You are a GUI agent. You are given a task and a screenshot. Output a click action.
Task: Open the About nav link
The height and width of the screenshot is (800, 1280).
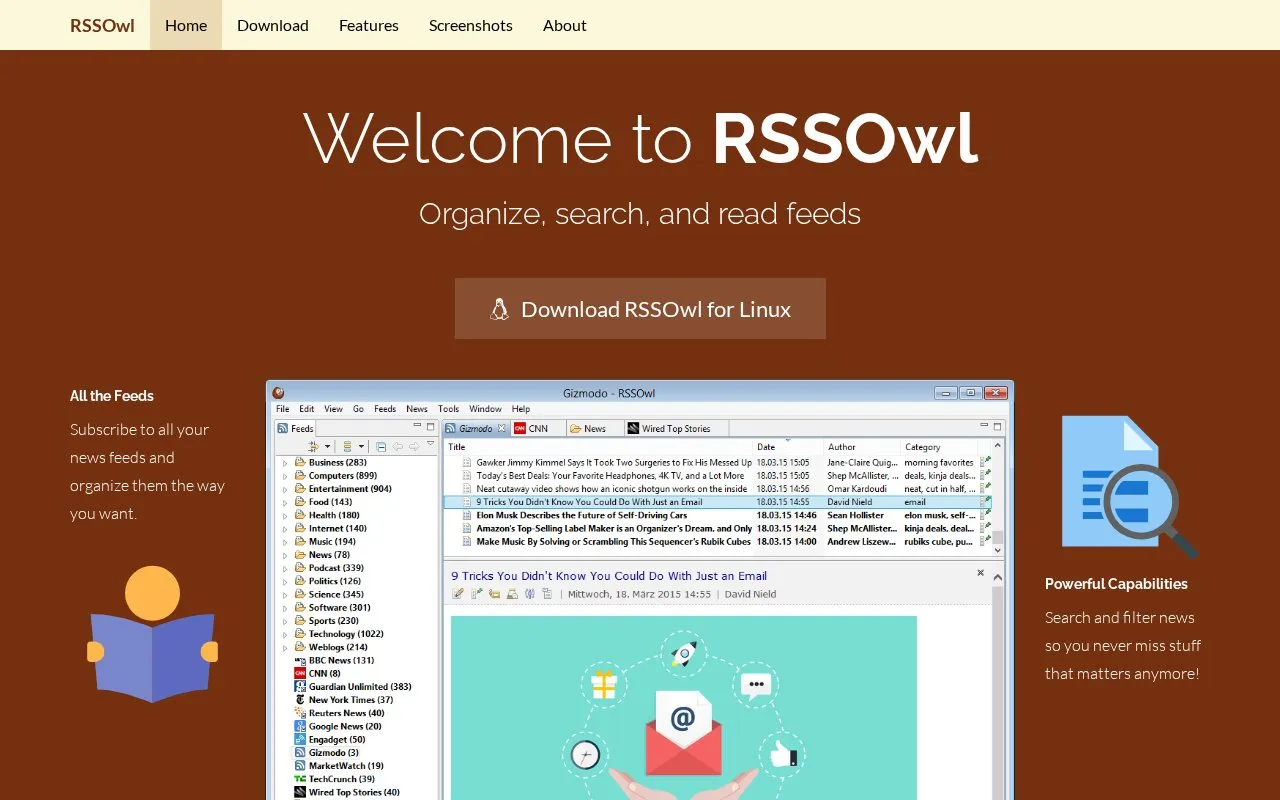tap(564, 25)
